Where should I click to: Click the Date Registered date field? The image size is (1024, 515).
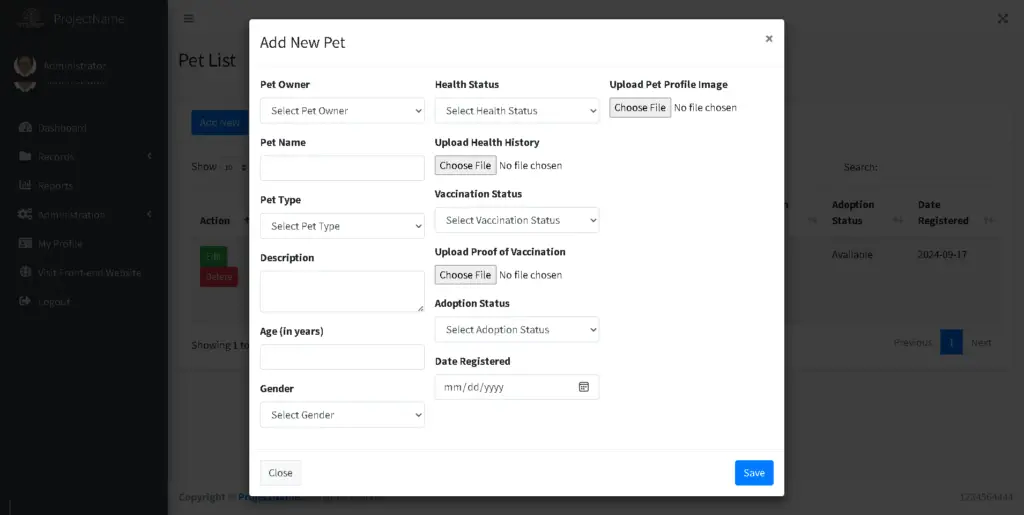(x=517, y=387)
